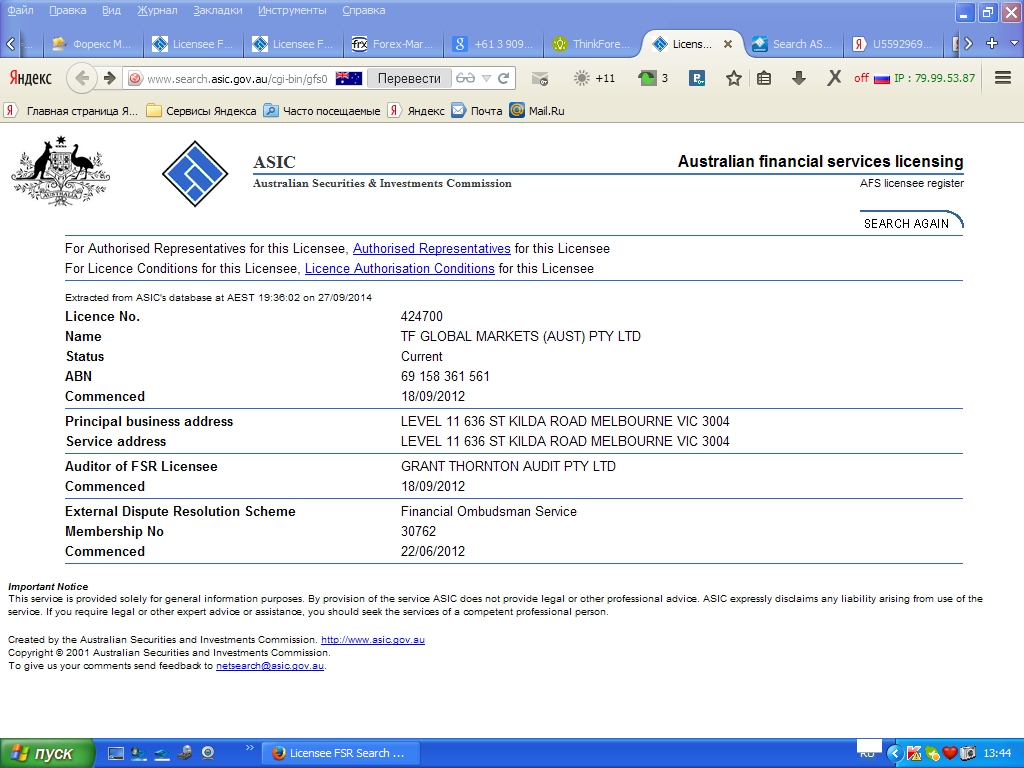Click the Russian flag IP indicator
This screenshot has height=768, width=1024.
tap(882, 79)
